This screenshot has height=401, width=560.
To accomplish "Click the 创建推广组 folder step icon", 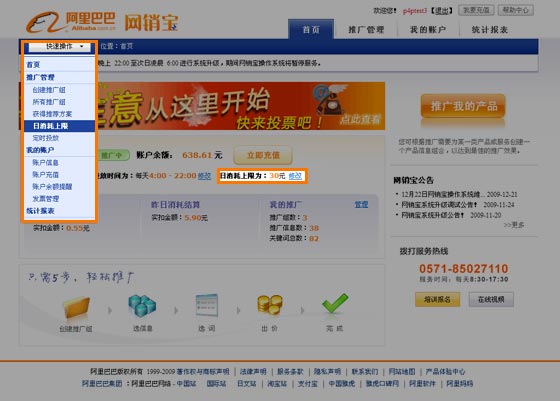I will (x=76, y=307).
